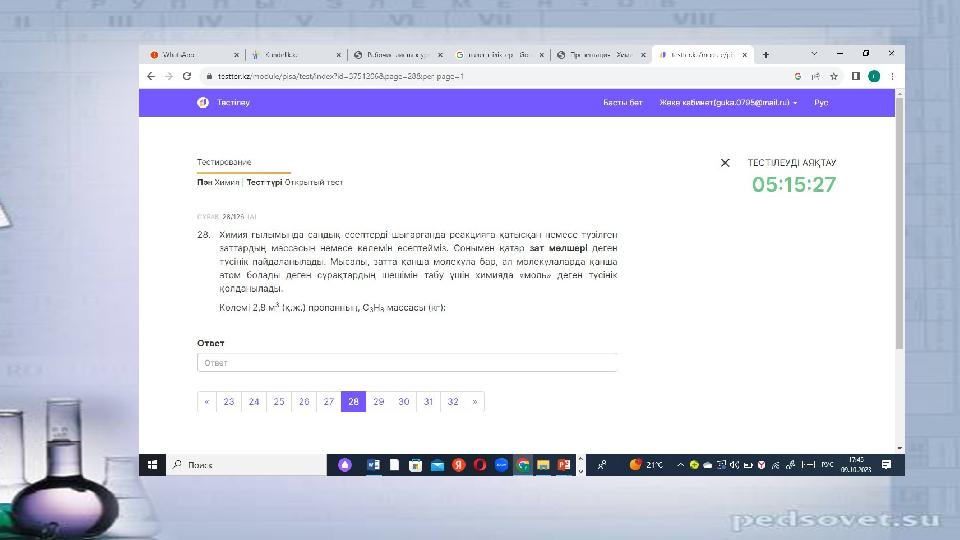The height and width of the screenshot is (540, 960).
Task: Click the X icon to end testing
Action: 725,163
